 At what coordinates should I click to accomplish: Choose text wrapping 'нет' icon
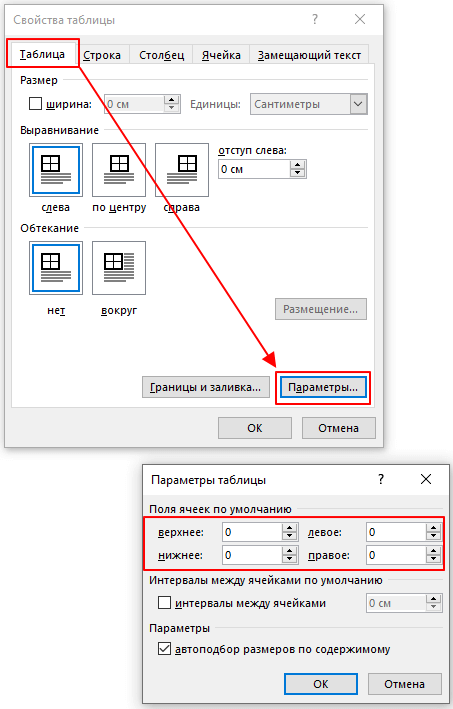click(x=56, y=268)
